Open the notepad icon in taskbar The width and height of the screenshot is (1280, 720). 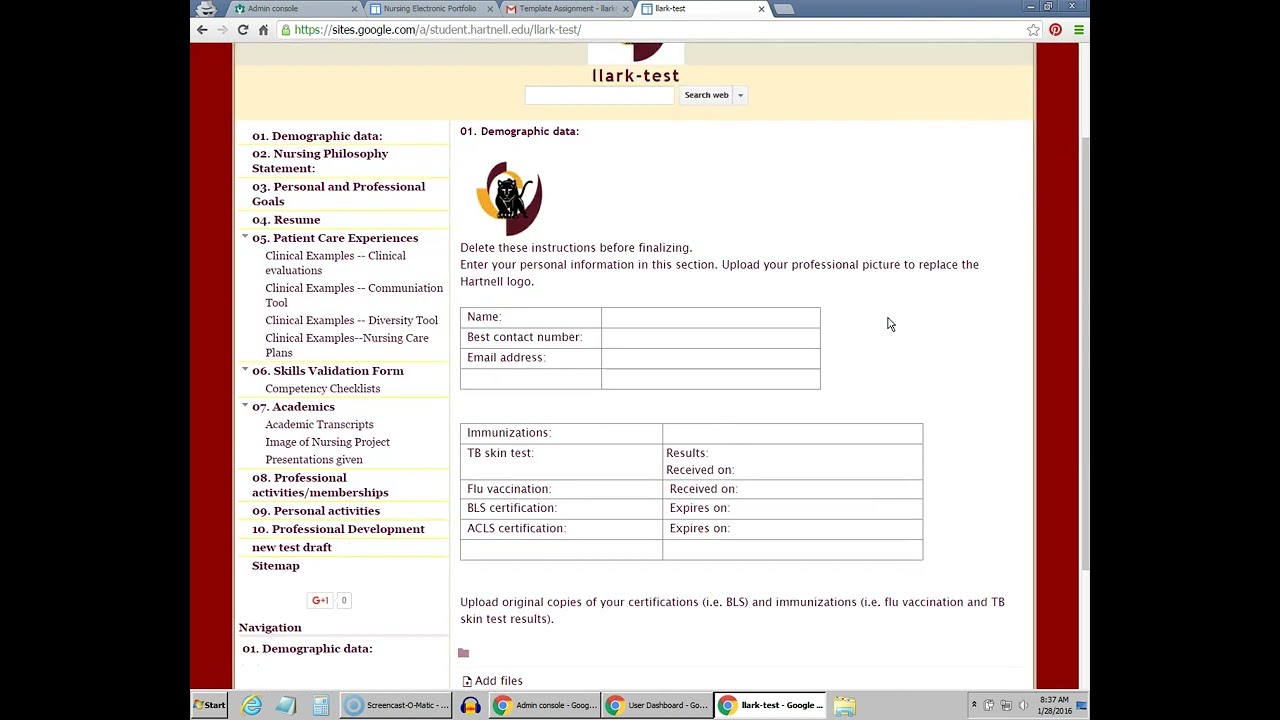pyautogui.click(x=286, y=706)
